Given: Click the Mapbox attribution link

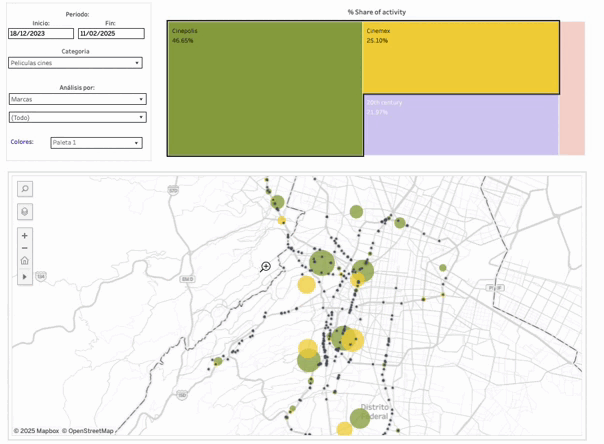Looking at the screenshot, I should coord(36,431).
